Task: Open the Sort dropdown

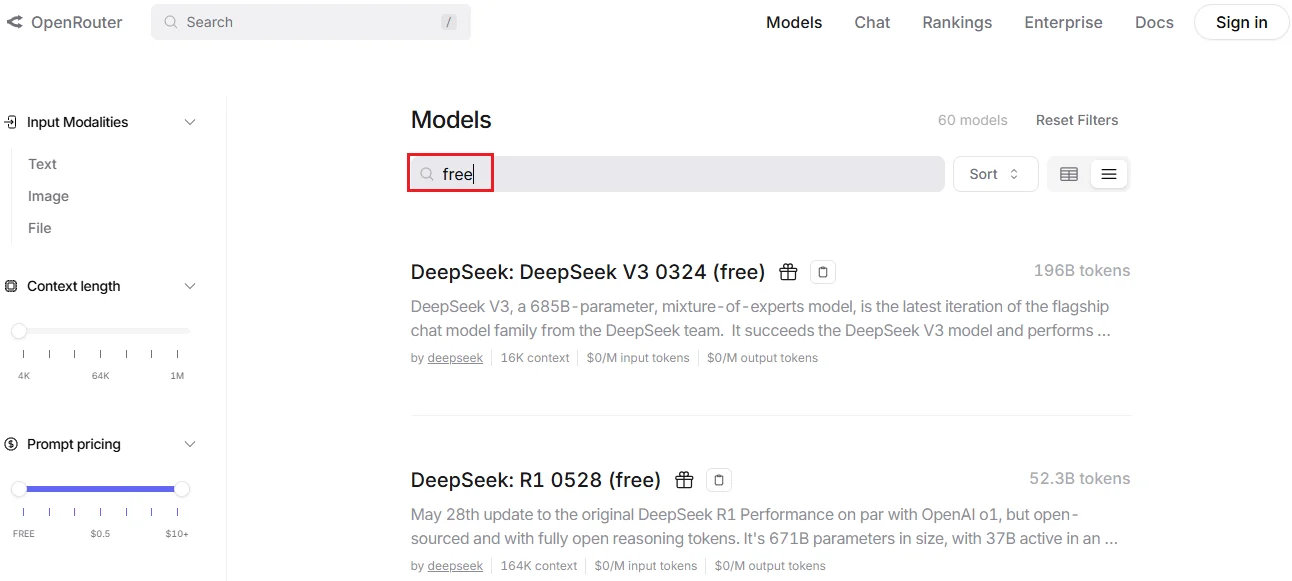Action: pyautogui.click(x=996, y=174)
